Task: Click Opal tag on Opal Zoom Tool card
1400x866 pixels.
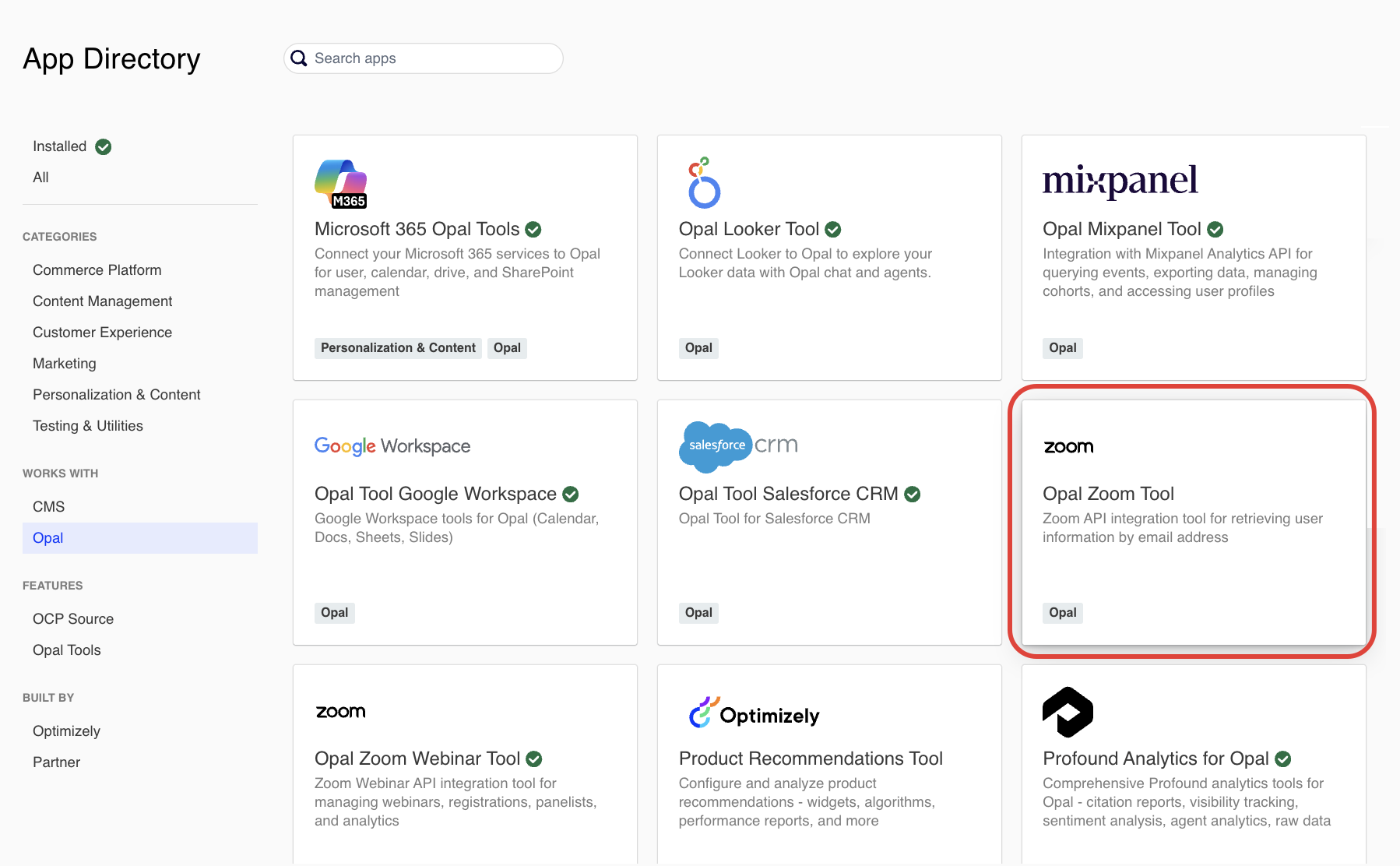Action: (x=1063, y=613)
